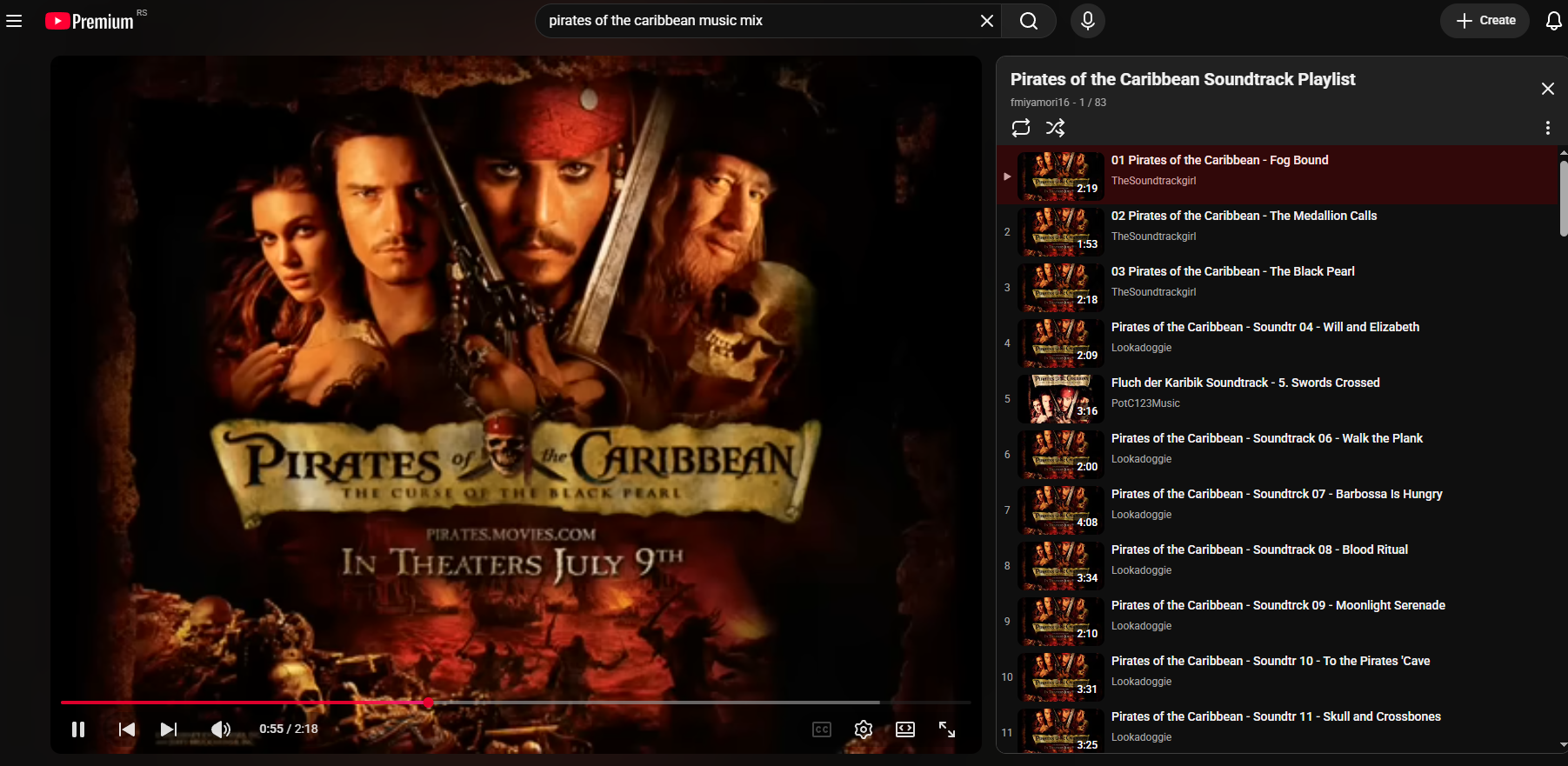Close the playlist panel

(1548, 89)
